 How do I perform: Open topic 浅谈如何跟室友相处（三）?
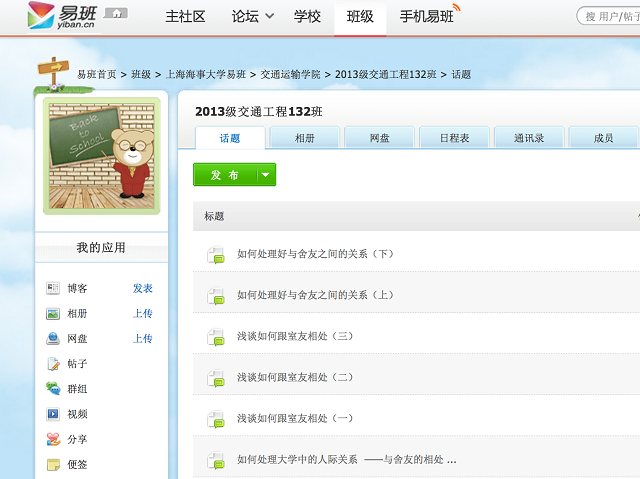(295, 336)
